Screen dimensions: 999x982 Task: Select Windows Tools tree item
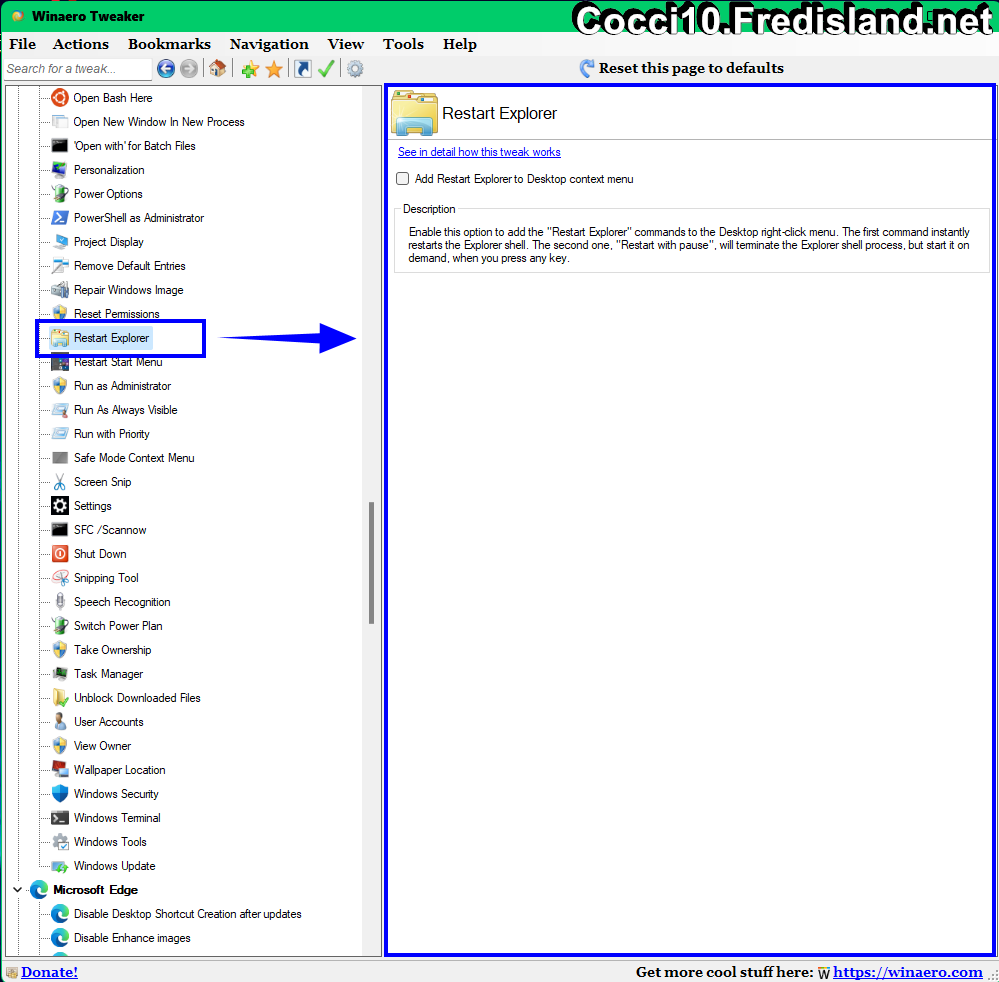(110, 842)
